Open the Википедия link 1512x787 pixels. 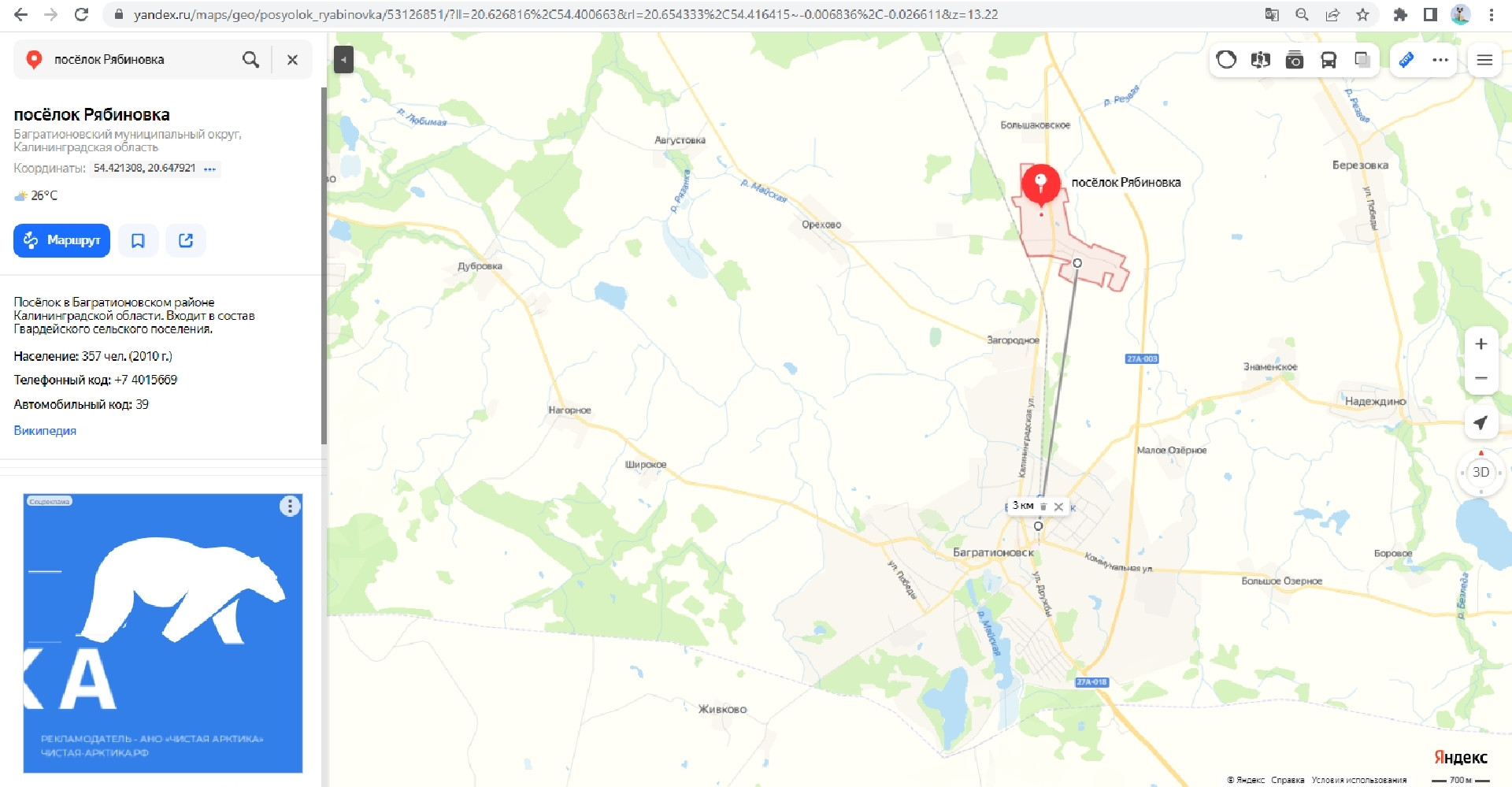(45, 431)
